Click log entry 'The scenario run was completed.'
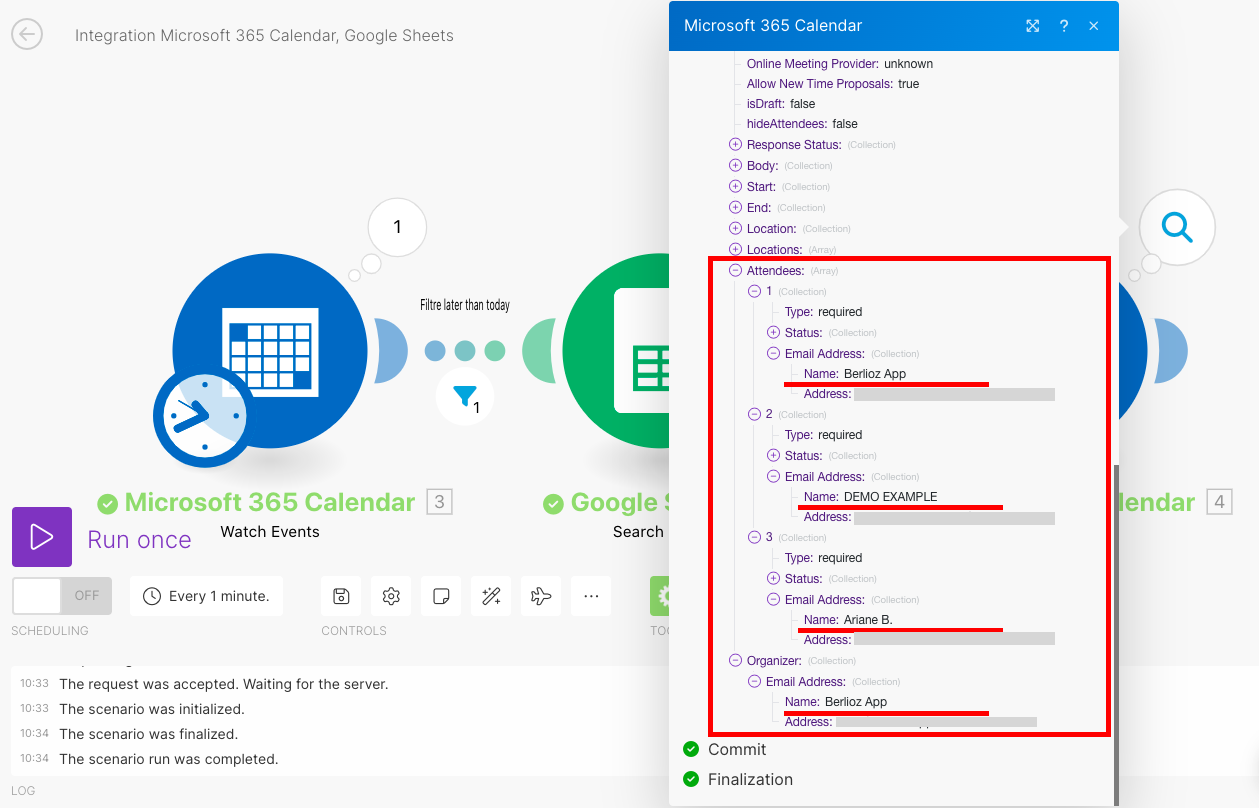 169,759
